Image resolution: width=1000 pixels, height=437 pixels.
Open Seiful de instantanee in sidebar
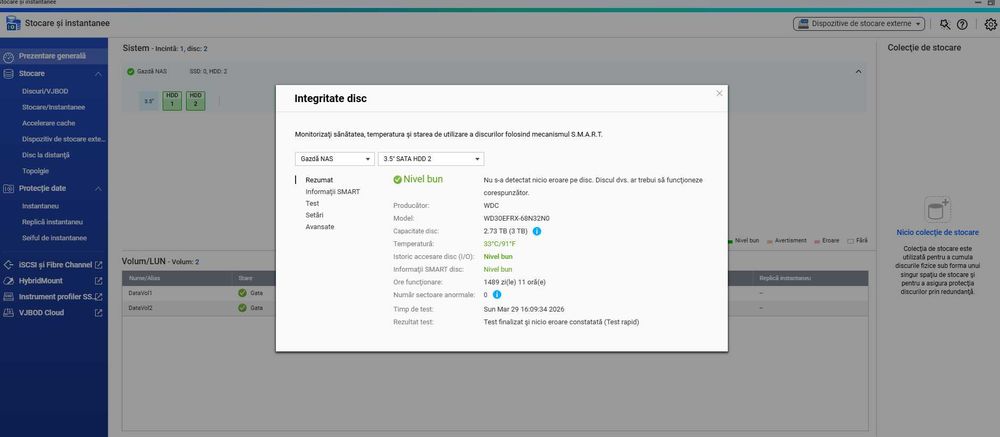[54, 238]
